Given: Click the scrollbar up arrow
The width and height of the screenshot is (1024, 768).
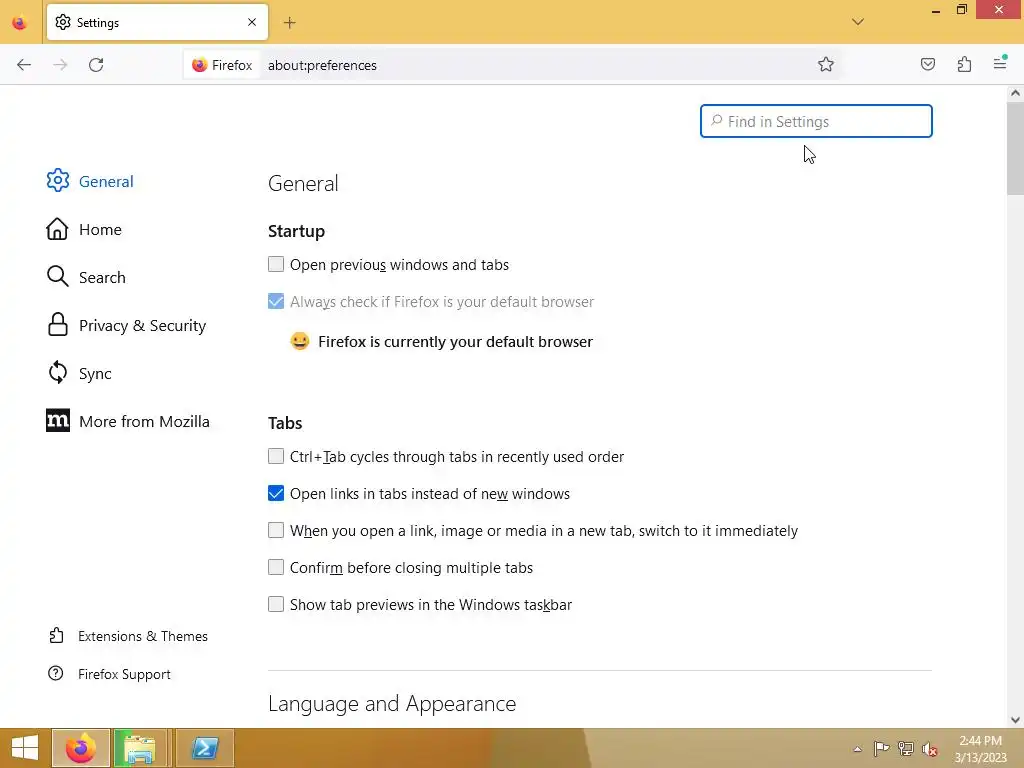Looking at the screenshot, I should tap(1015, 93).
